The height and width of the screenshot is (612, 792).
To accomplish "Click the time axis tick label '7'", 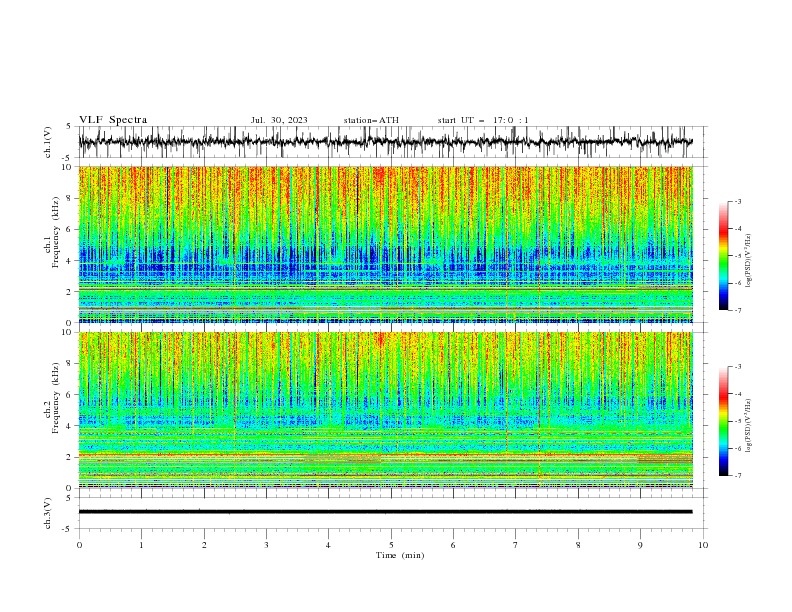I will [516, 545].
